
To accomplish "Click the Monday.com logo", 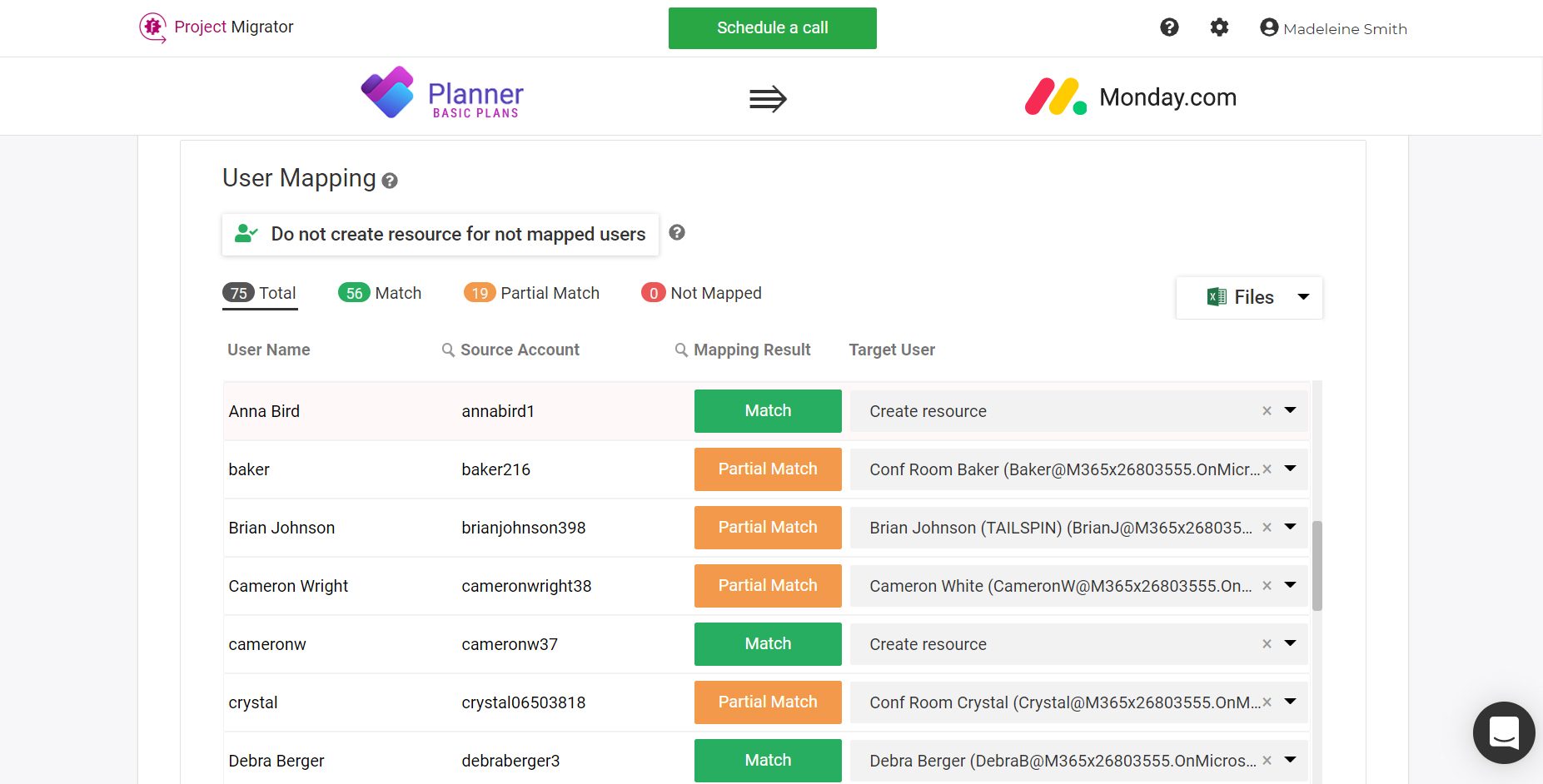I will pos(1130,97).
